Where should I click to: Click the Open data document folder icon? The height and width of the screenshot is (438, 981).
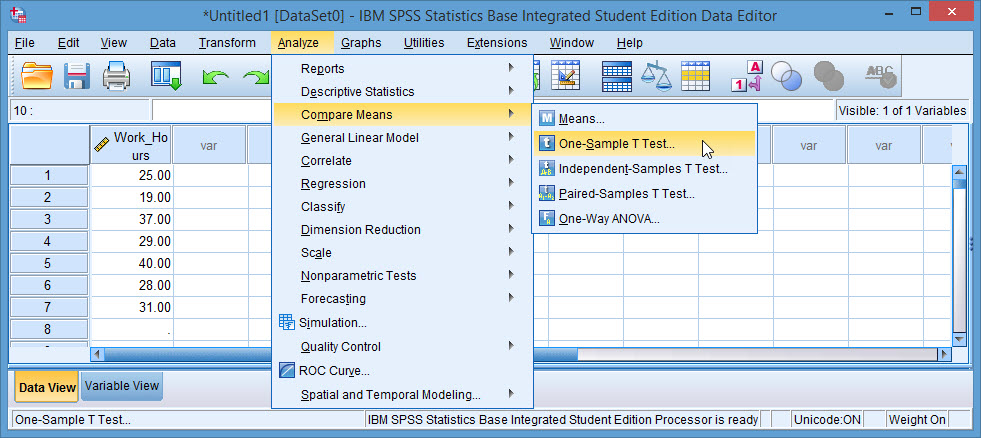37,76
